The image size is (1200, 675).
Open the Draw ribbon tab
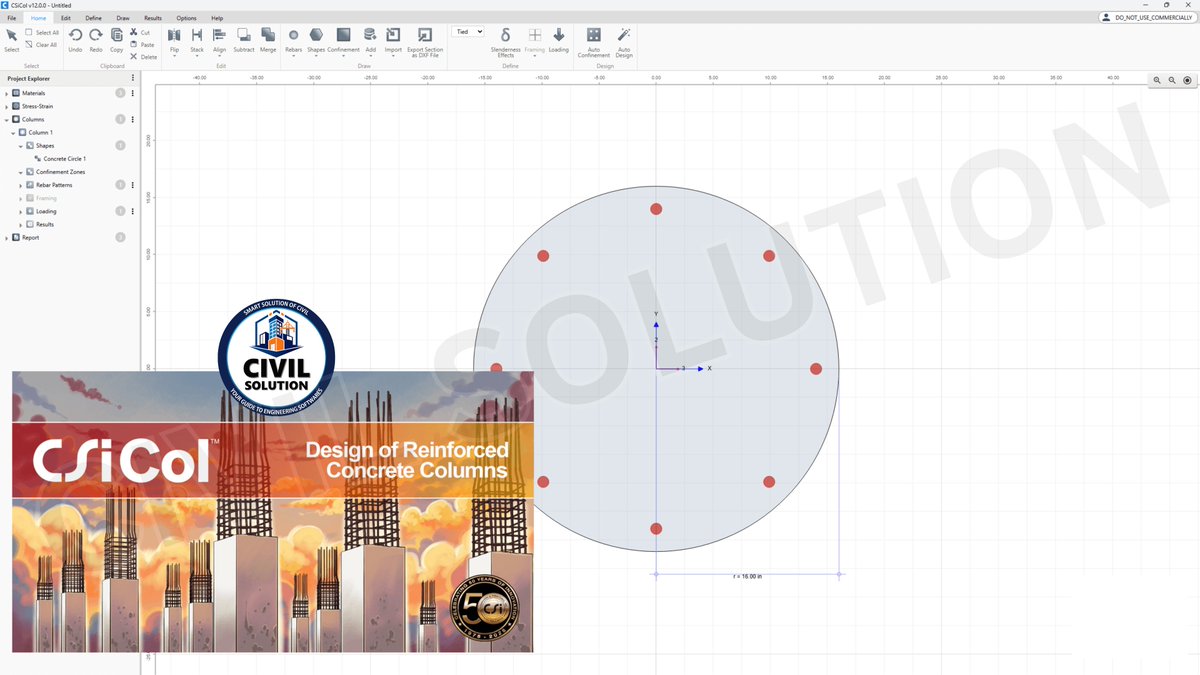click(x=123, y=18)
